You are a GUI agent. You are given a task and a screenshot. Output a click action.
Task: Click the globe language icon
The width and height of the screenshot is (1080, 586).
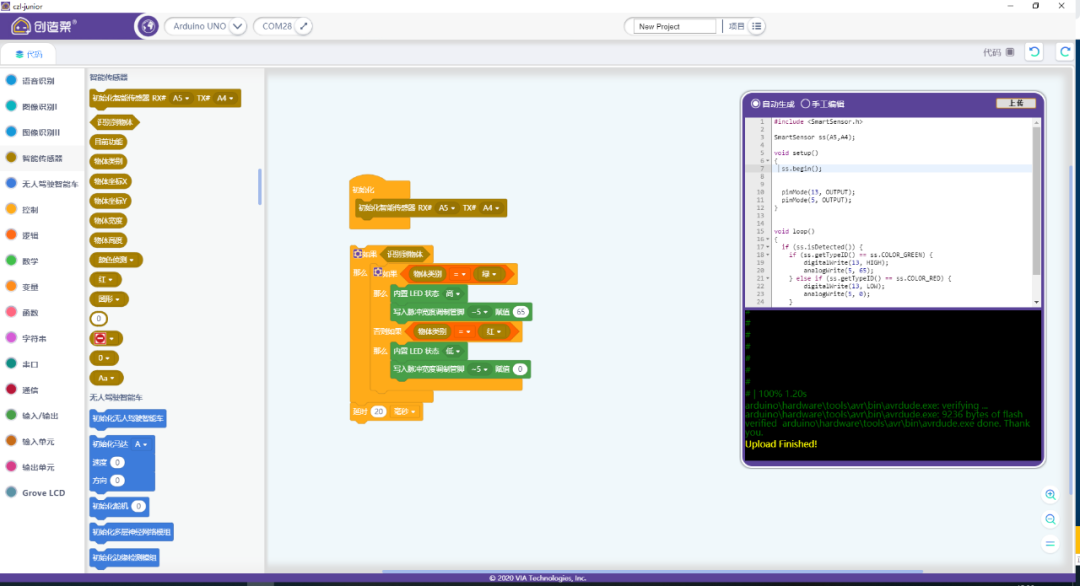pyautogui.click(x=146, y=26)
